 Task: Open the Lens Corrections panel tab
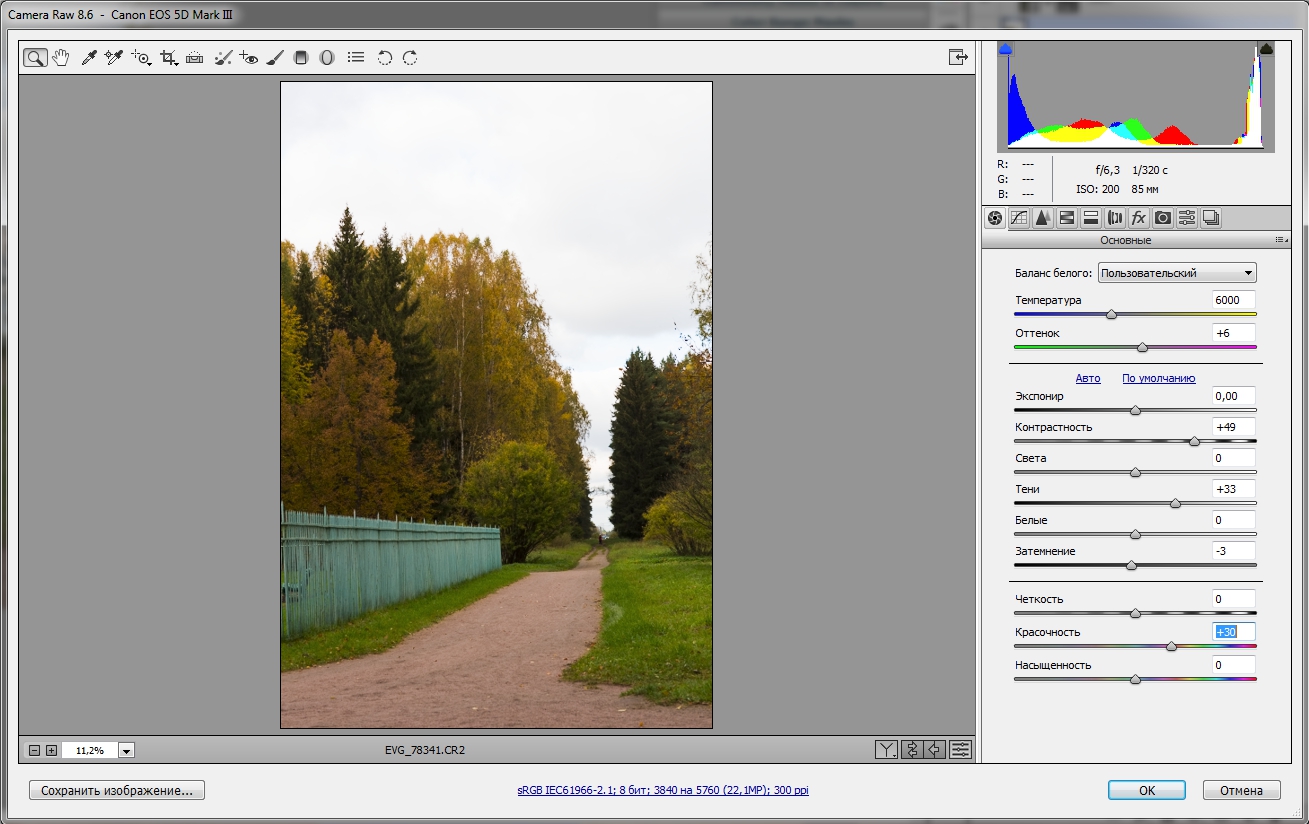(x=1115, y=218)
